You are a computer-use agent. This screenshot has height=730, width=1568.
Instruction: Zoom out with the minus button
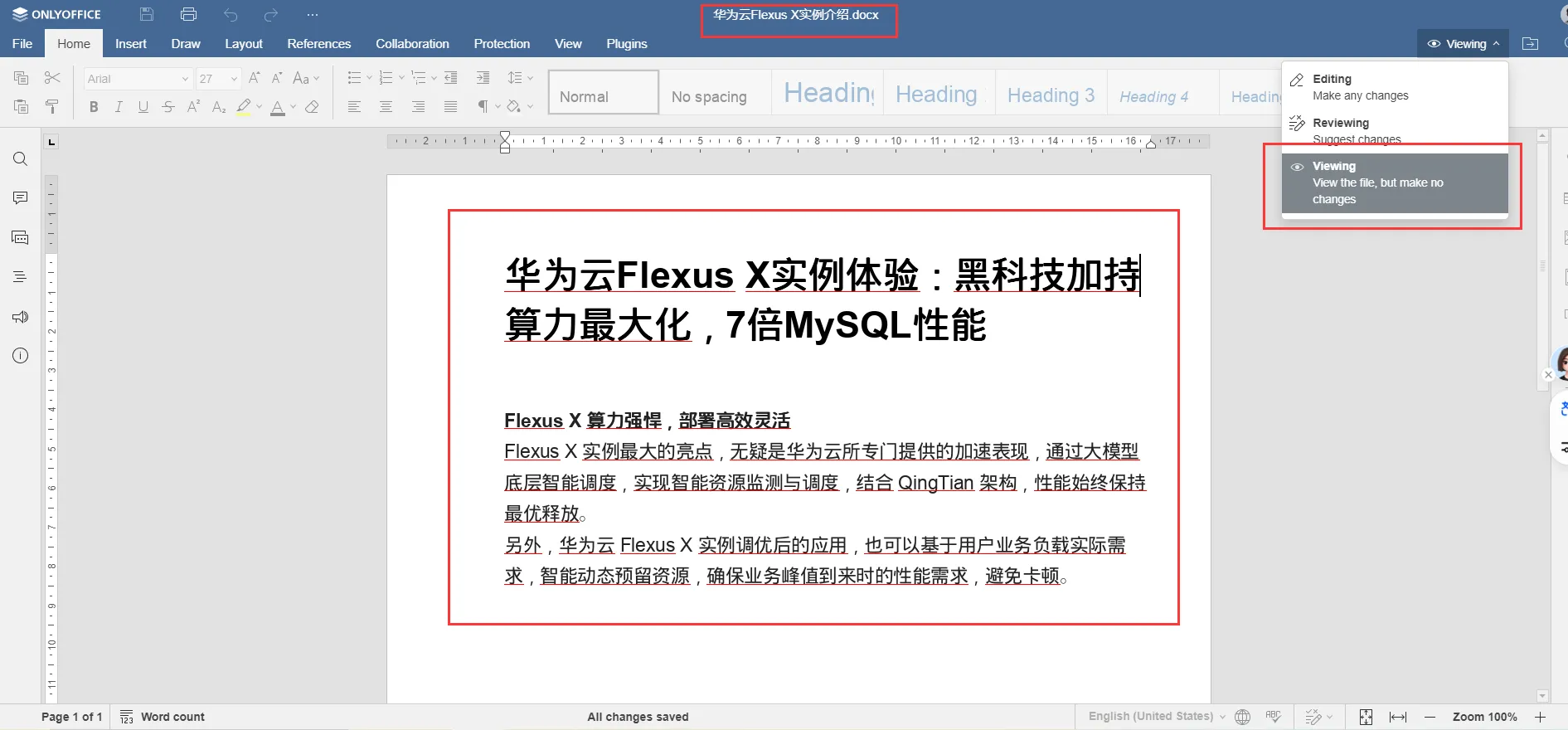click(x=1430, y=717)
